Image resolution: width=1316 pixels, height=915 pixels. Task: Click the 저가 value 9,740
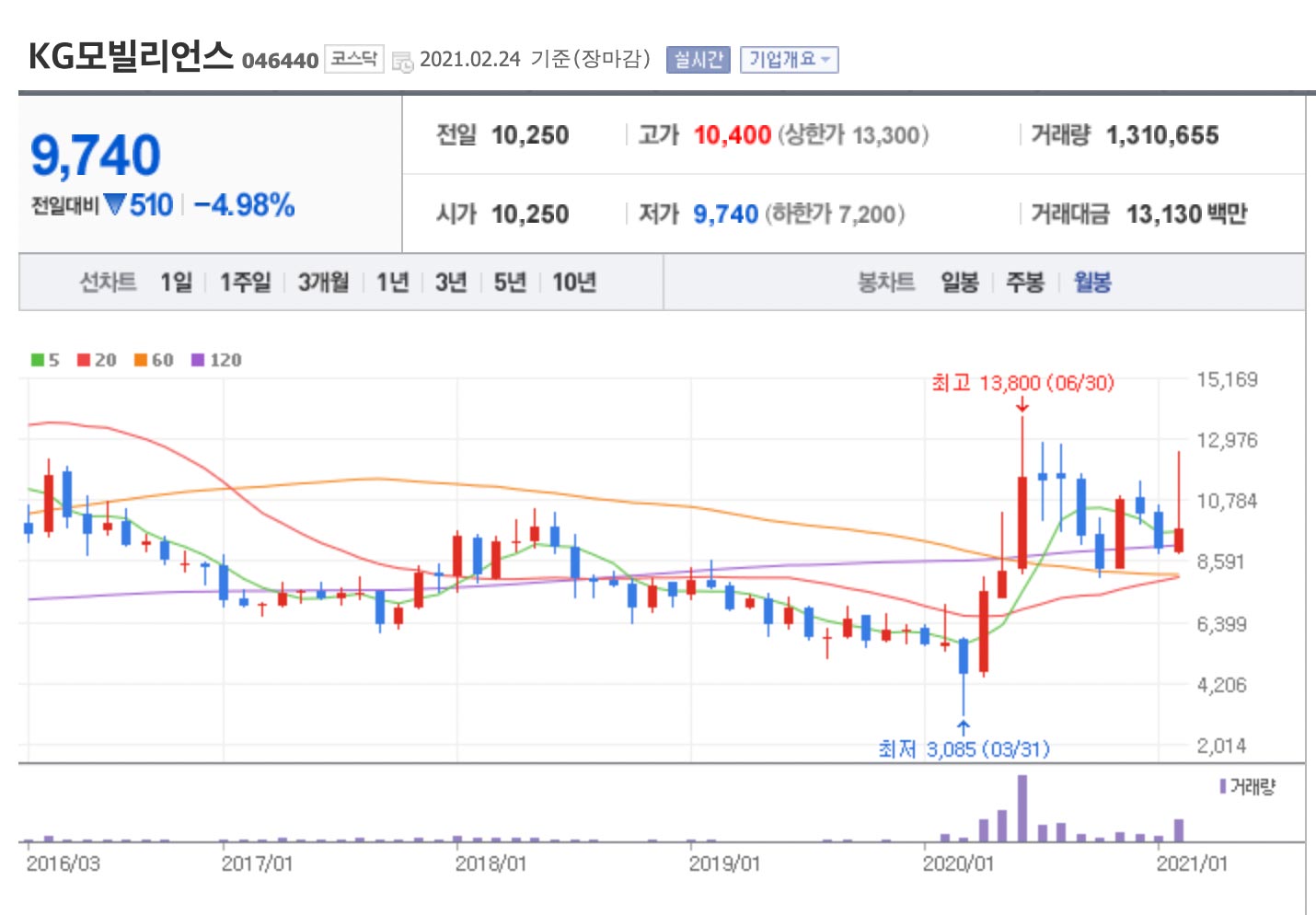[x=725, y=214]
